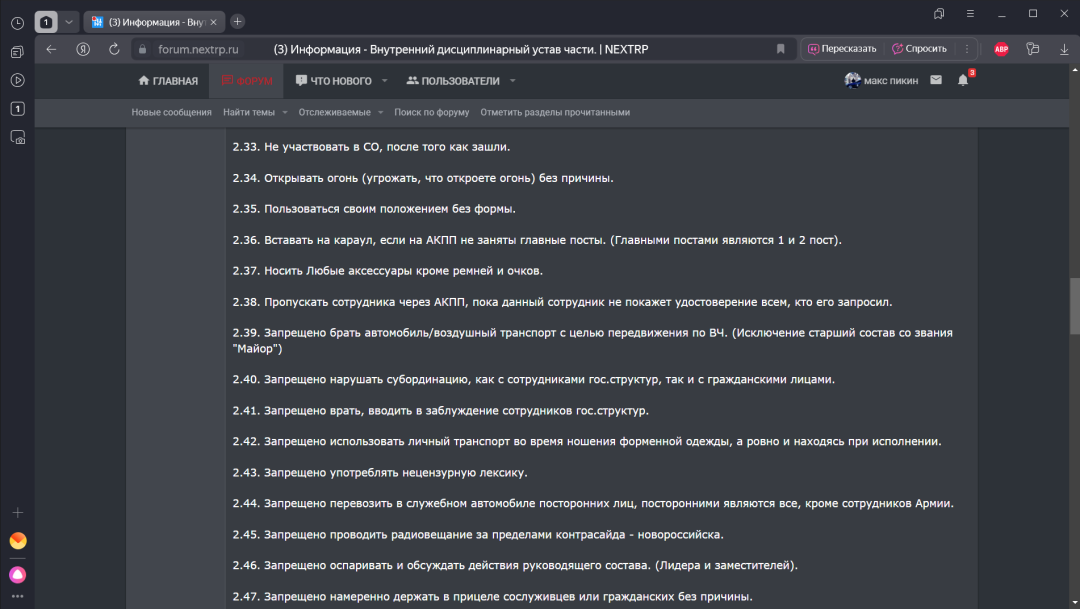
Task: Reload the page with the refresh icon
Action: pyautogui.click(x=114, y=49)
